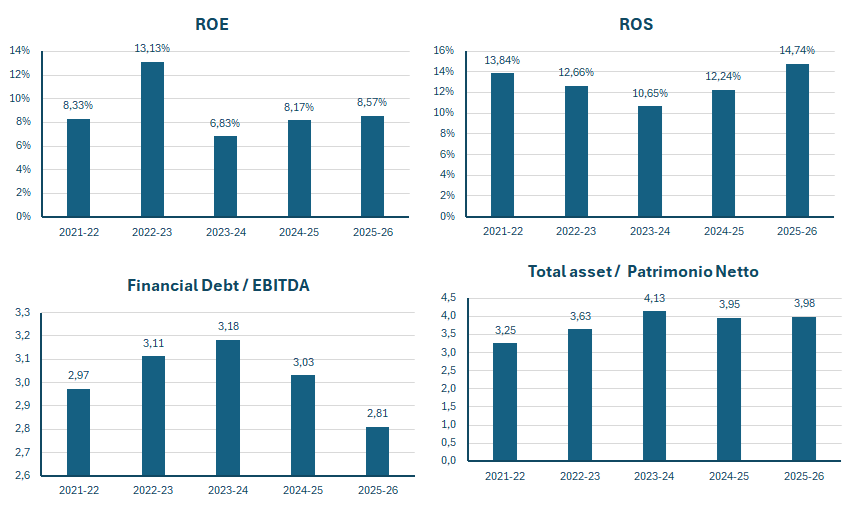Click the 3,11 data label
The height and width of the screenshot is (520, 857).
click(x=153, y=343)
